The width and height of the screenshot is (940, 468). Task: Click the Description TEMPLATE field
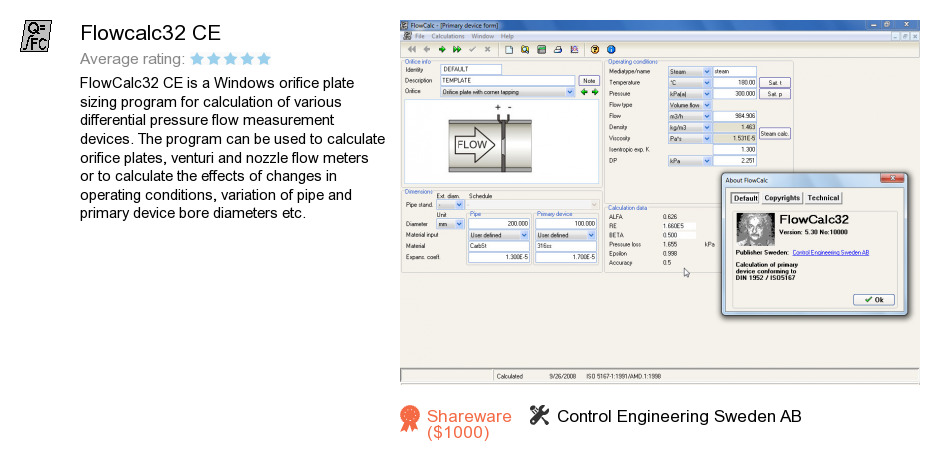(508, 80)
